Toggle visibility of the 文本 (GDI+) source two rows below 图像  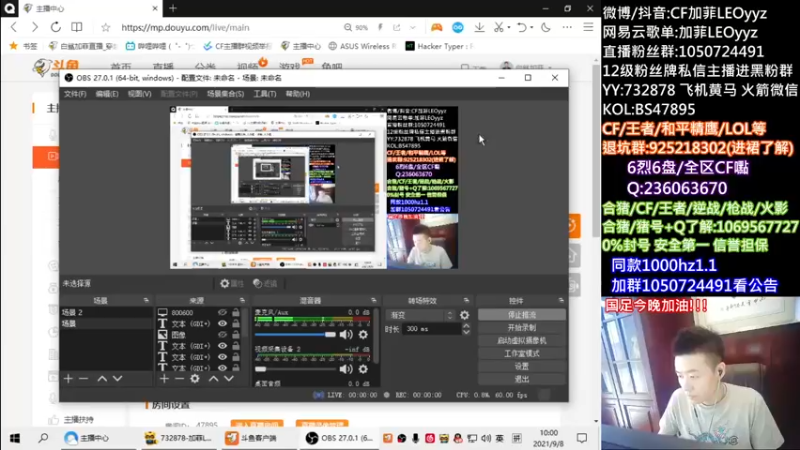click(222, 357)
